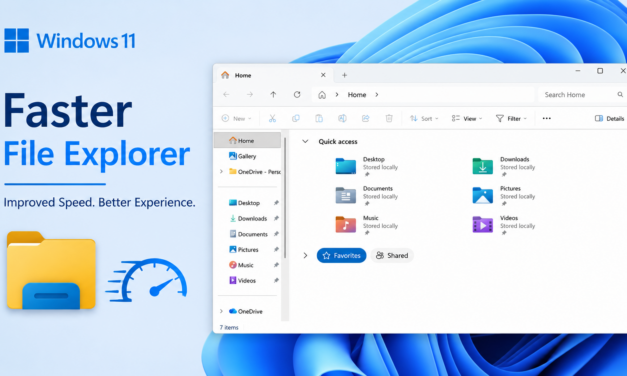The image size is (627, 376).
Task: Click the Share icon in toolbar
Action: pyautogui.click(x=365, y=118)
